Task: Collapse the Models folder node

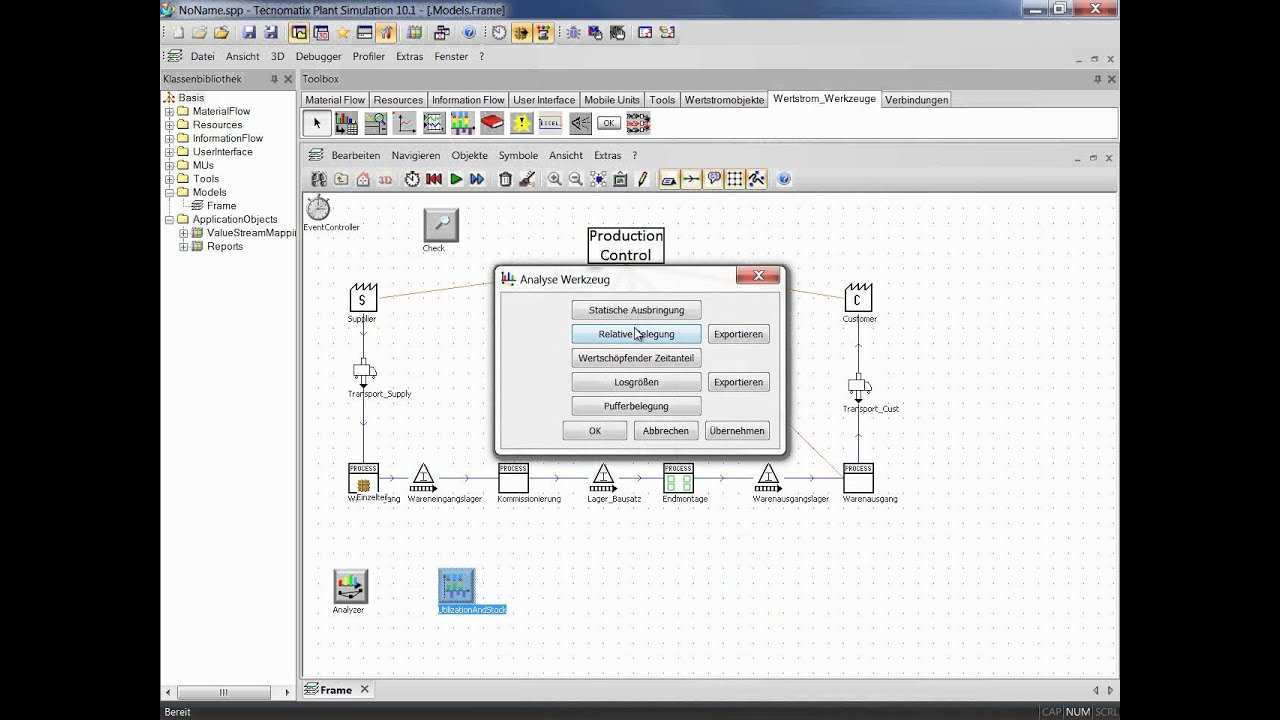Action: pos(170,192)
